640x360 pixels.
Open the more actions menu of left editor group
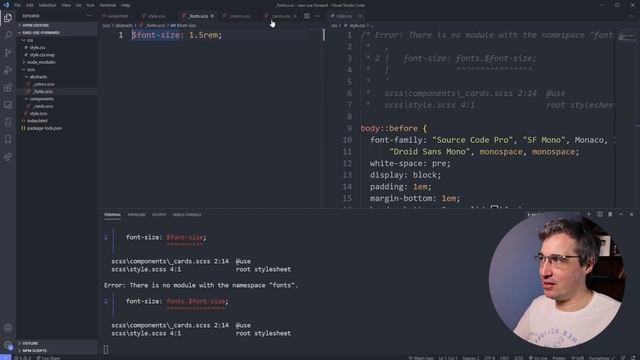(317, 16)
